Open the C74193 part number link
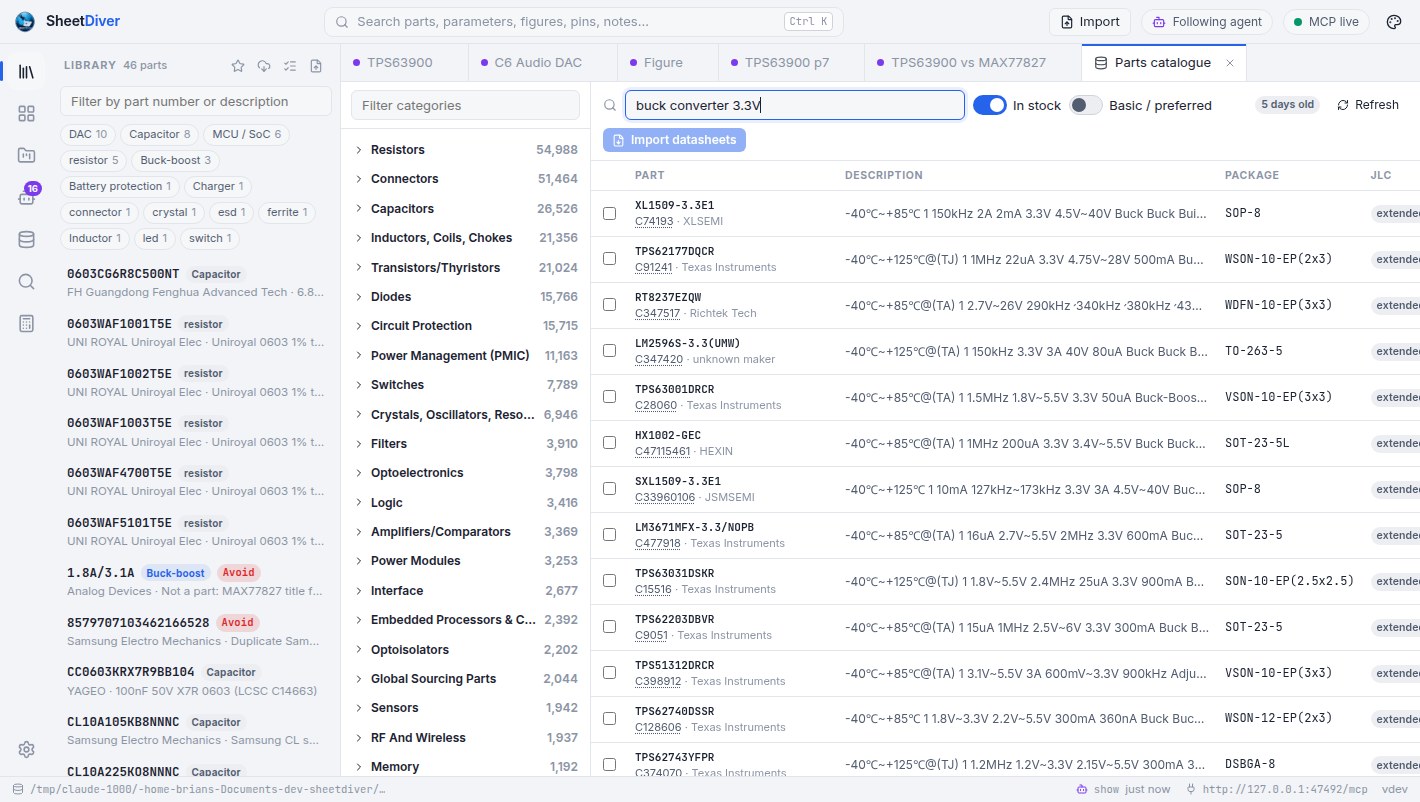The height and width of the screenshot is (802, 1420). point(654,221)
